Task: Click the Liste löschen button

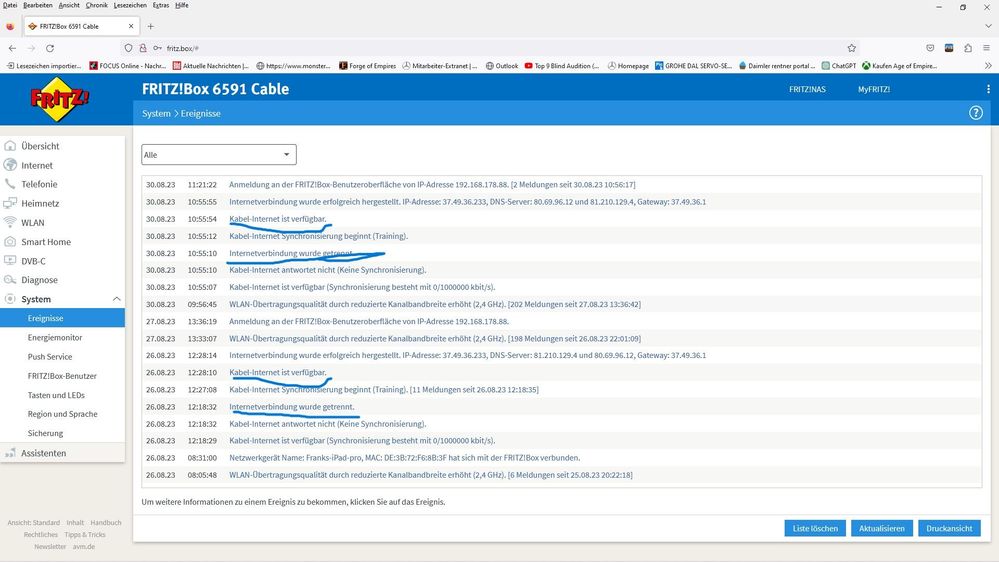Action: coord(815,528)
